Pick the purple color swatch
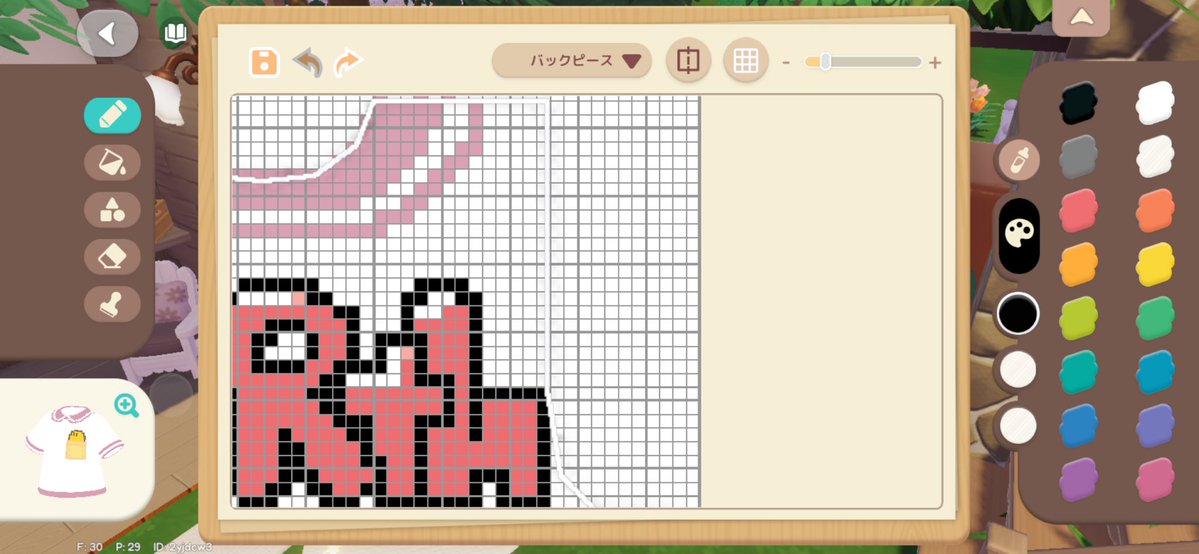 tap(1078, 480)
